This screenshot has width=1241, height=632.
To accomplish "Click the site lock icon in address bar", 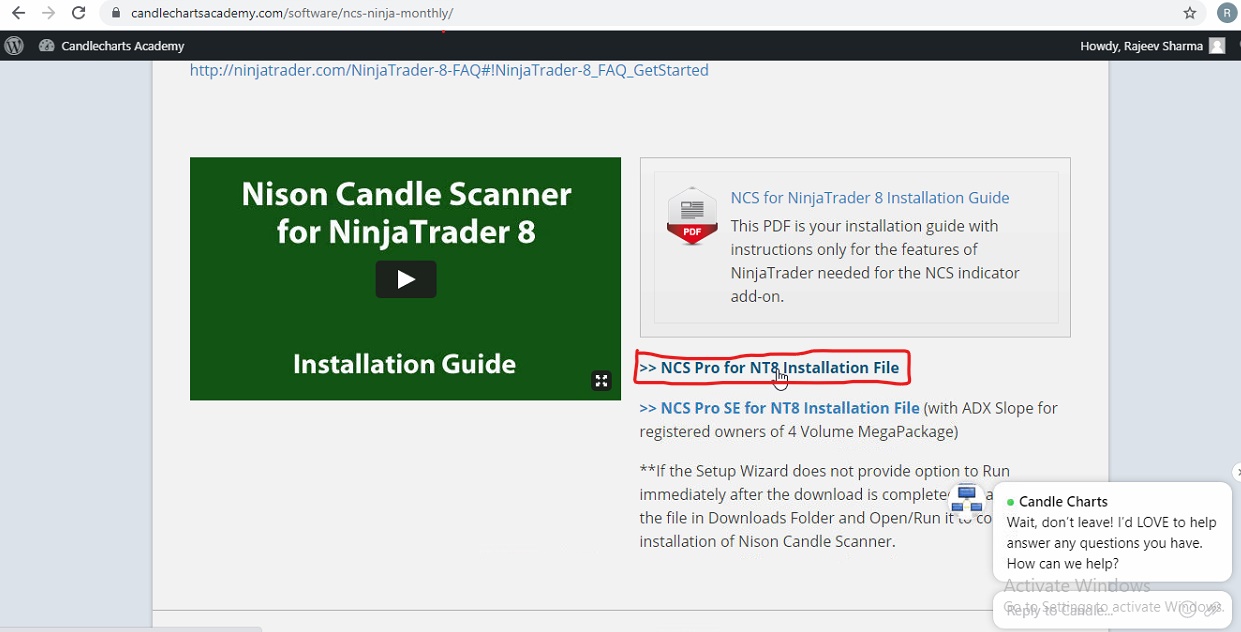I will click(117, 13).
